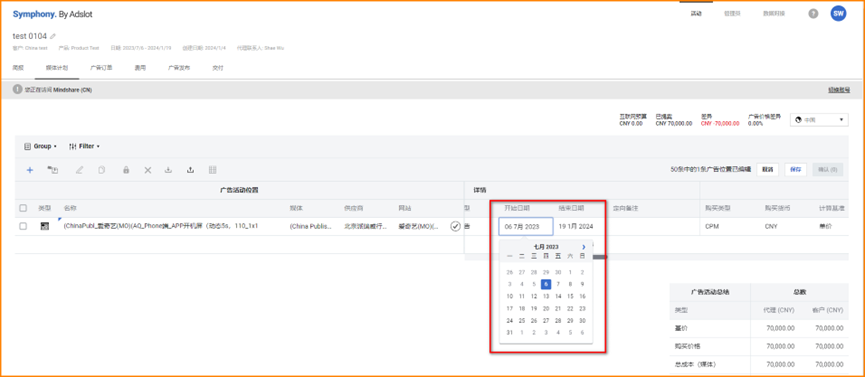Image resolution: width=865 pixels, height=377 pixels.
Task: Click the CPM buy type cell
Action: tap(711, 226)
